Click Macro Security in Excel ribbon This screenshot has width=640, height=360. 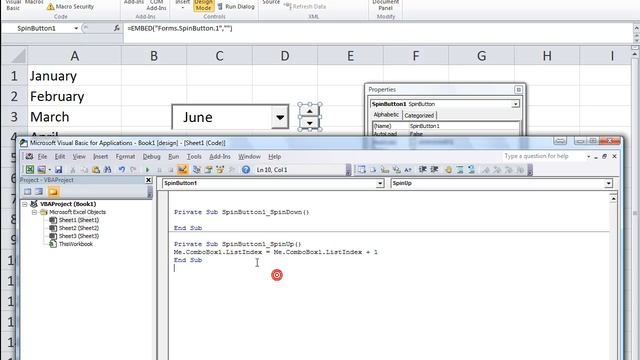(x=71, y=7)
